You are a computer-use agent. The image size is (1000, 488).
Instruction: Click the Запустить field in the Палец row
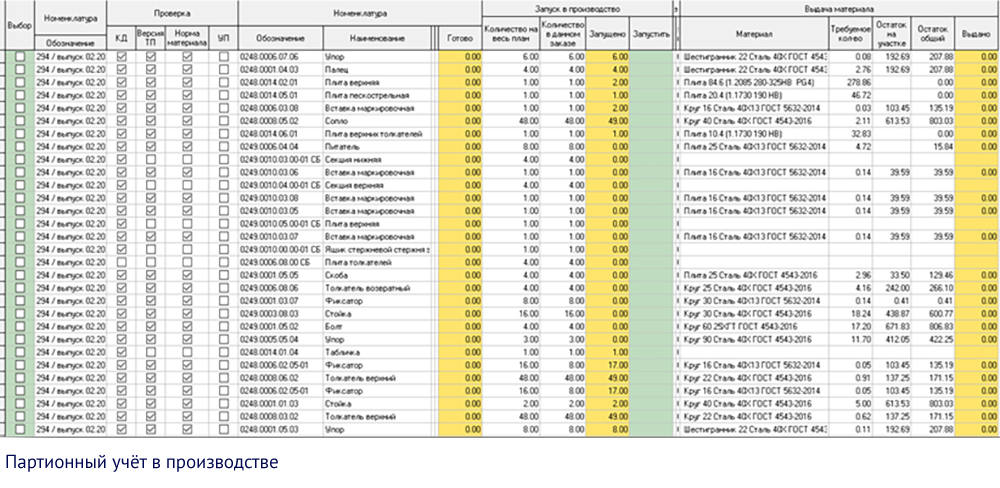click(x=651, y=70)
